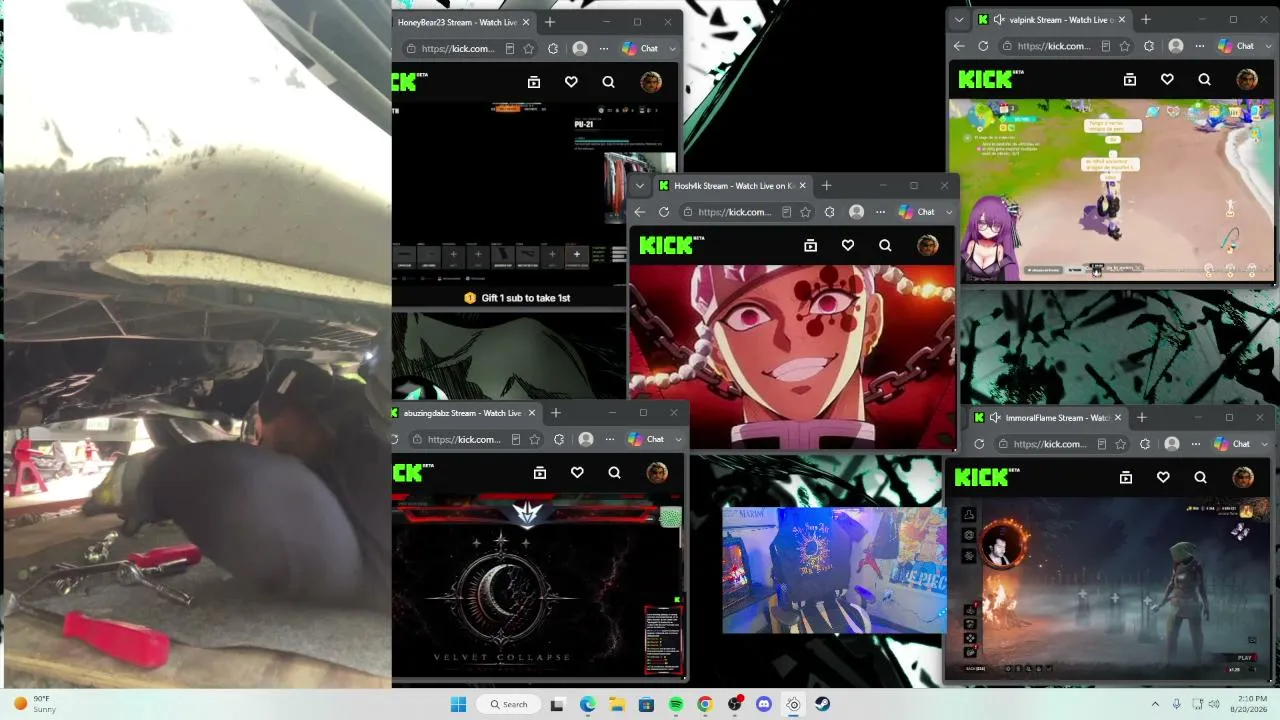Open extensions in Hosh4k window toolbar
The image size is (1280, 720).
coord(829,212)
